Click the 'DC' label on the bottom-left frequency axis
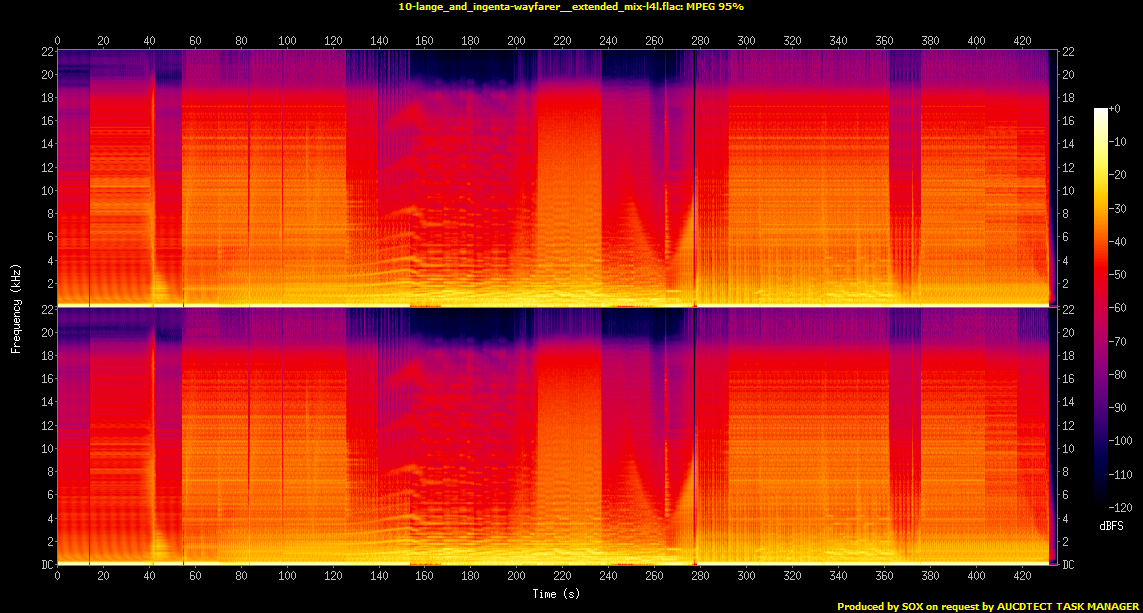This screenshot has width=1143, height=613. (47, 565)
